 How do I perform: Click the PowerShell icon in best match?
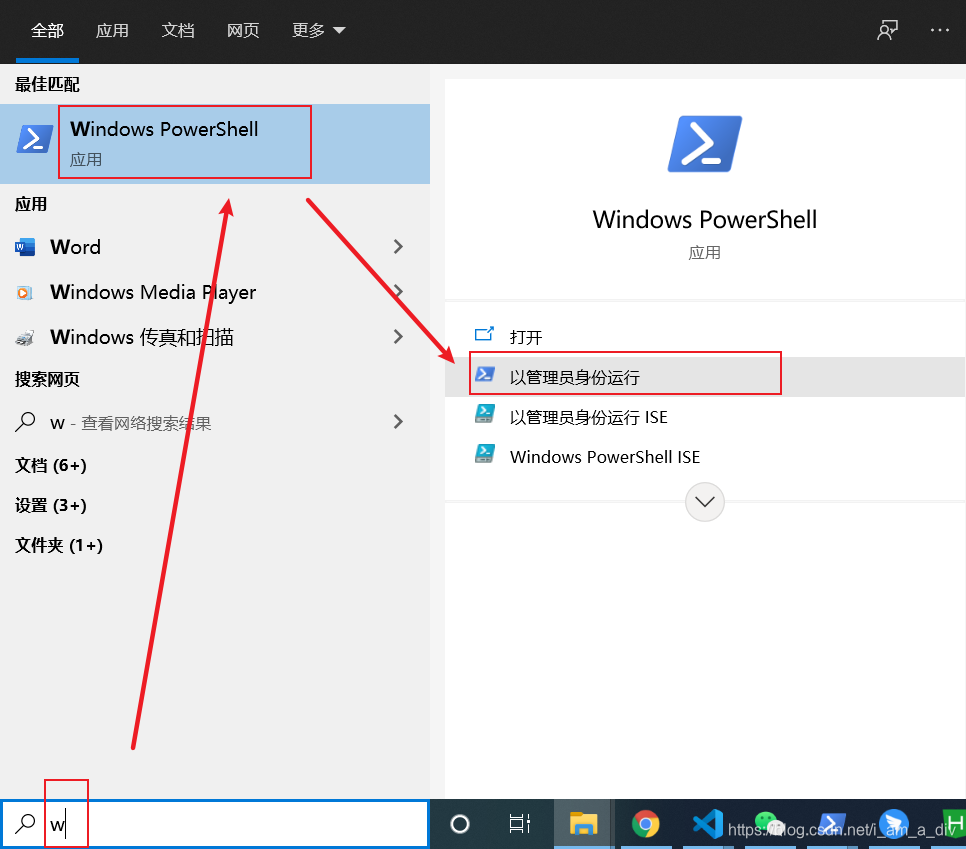click(x=34, y=139)
